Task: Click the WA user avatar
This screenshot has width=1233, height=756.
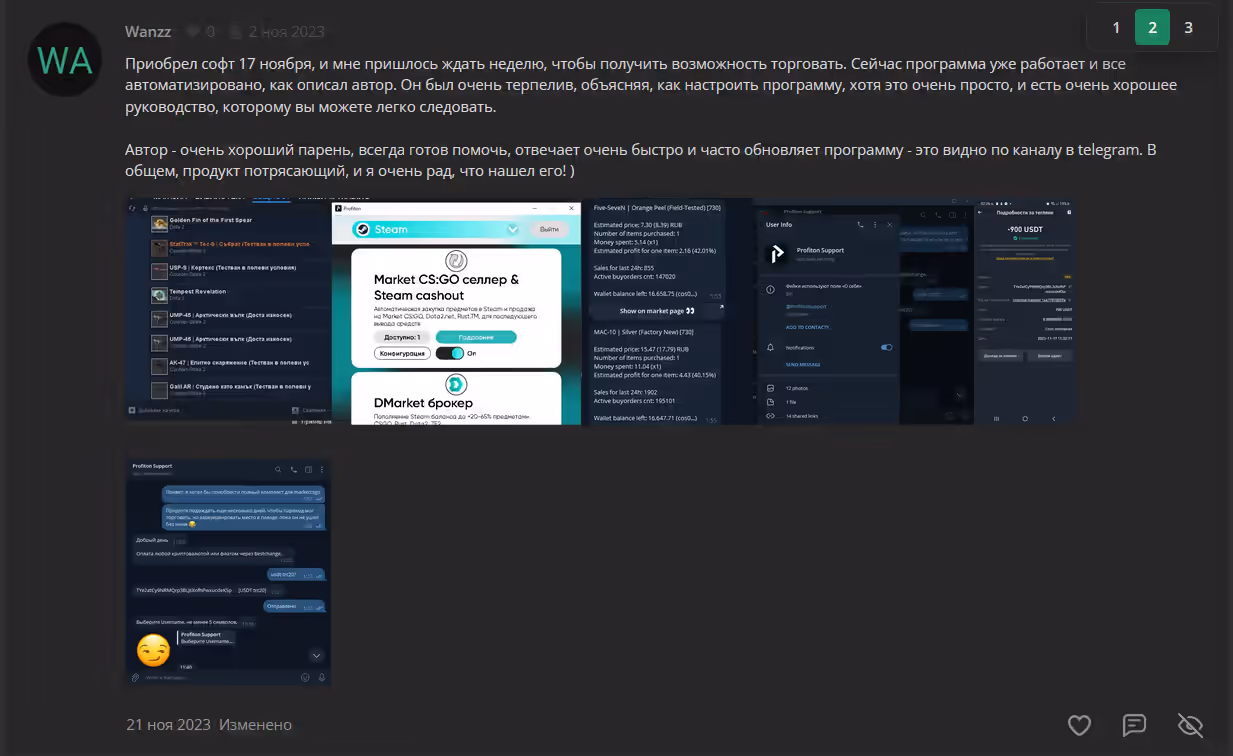Action: tap(65, 60)
